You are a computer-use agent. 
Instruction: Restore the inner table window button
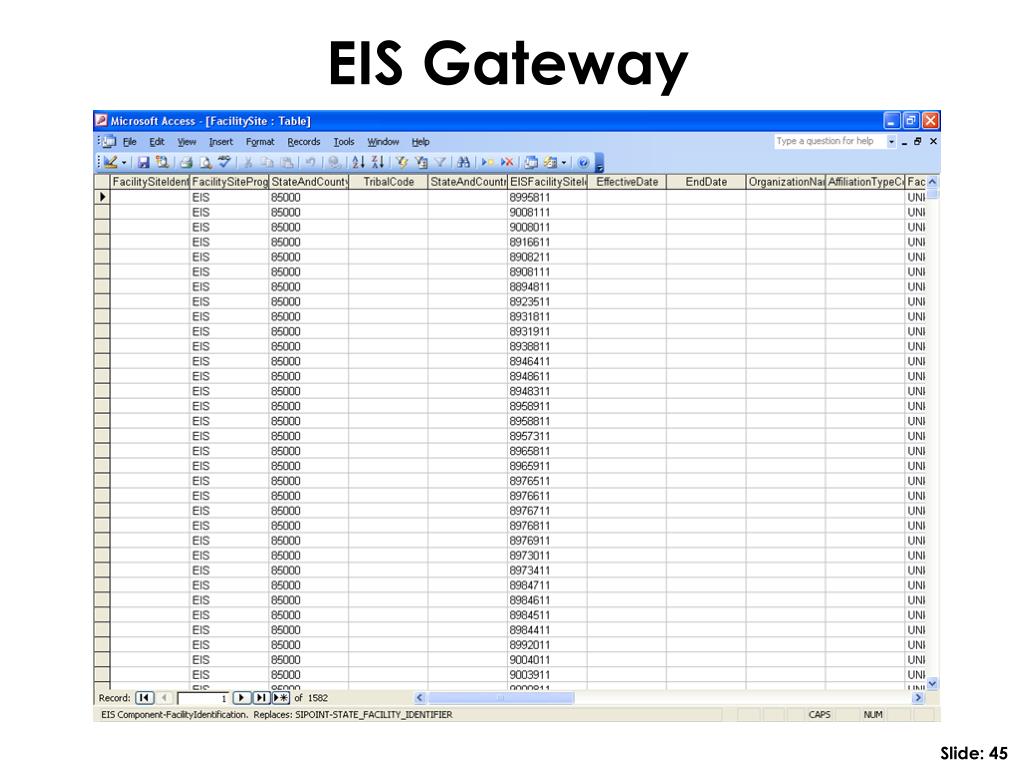(918, 141)
